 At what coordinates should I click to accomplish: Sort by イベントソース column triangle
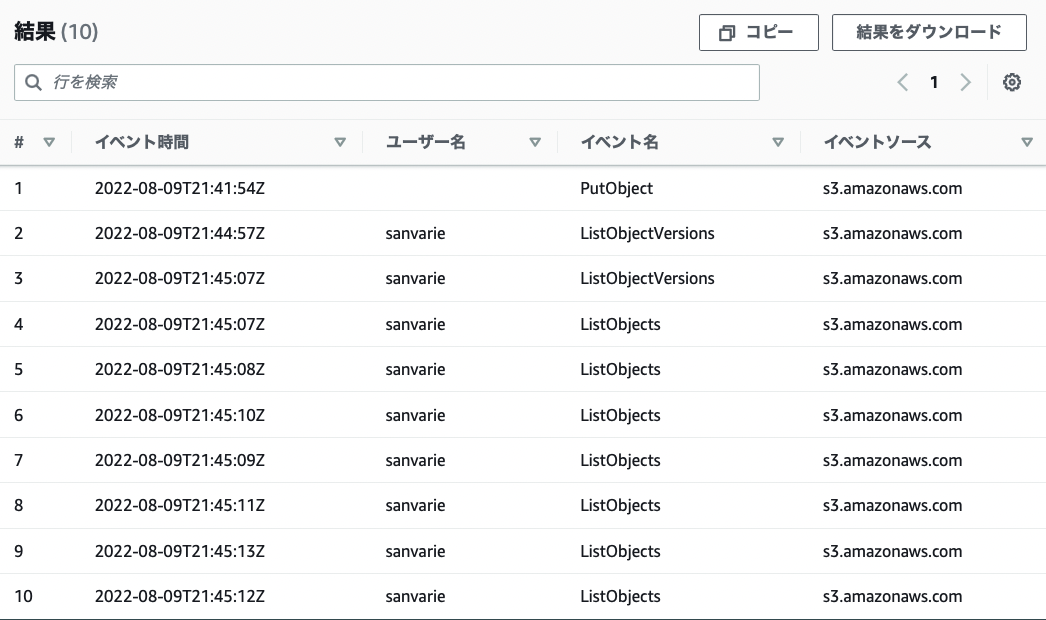[1027, 142]
